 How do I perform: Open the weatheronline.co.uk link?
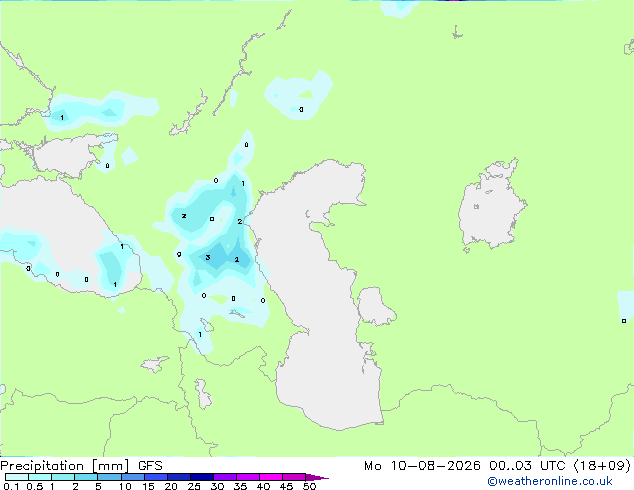550,481
